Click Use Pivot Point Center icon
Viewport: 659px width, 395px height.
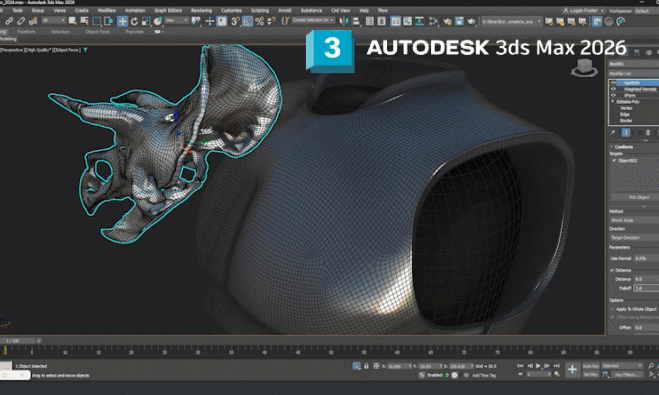[196, 21]
